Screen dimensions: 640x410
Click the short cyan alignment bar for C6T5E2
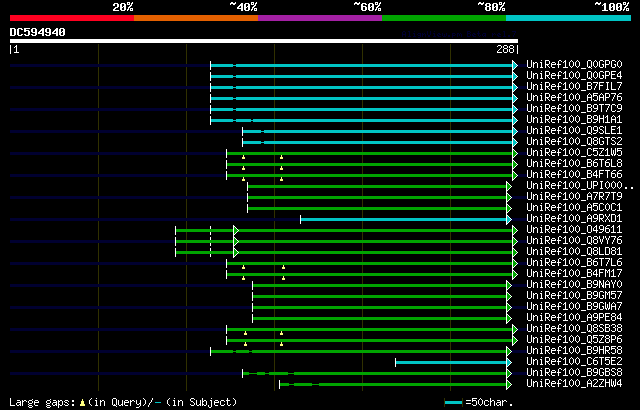point(451,363)
